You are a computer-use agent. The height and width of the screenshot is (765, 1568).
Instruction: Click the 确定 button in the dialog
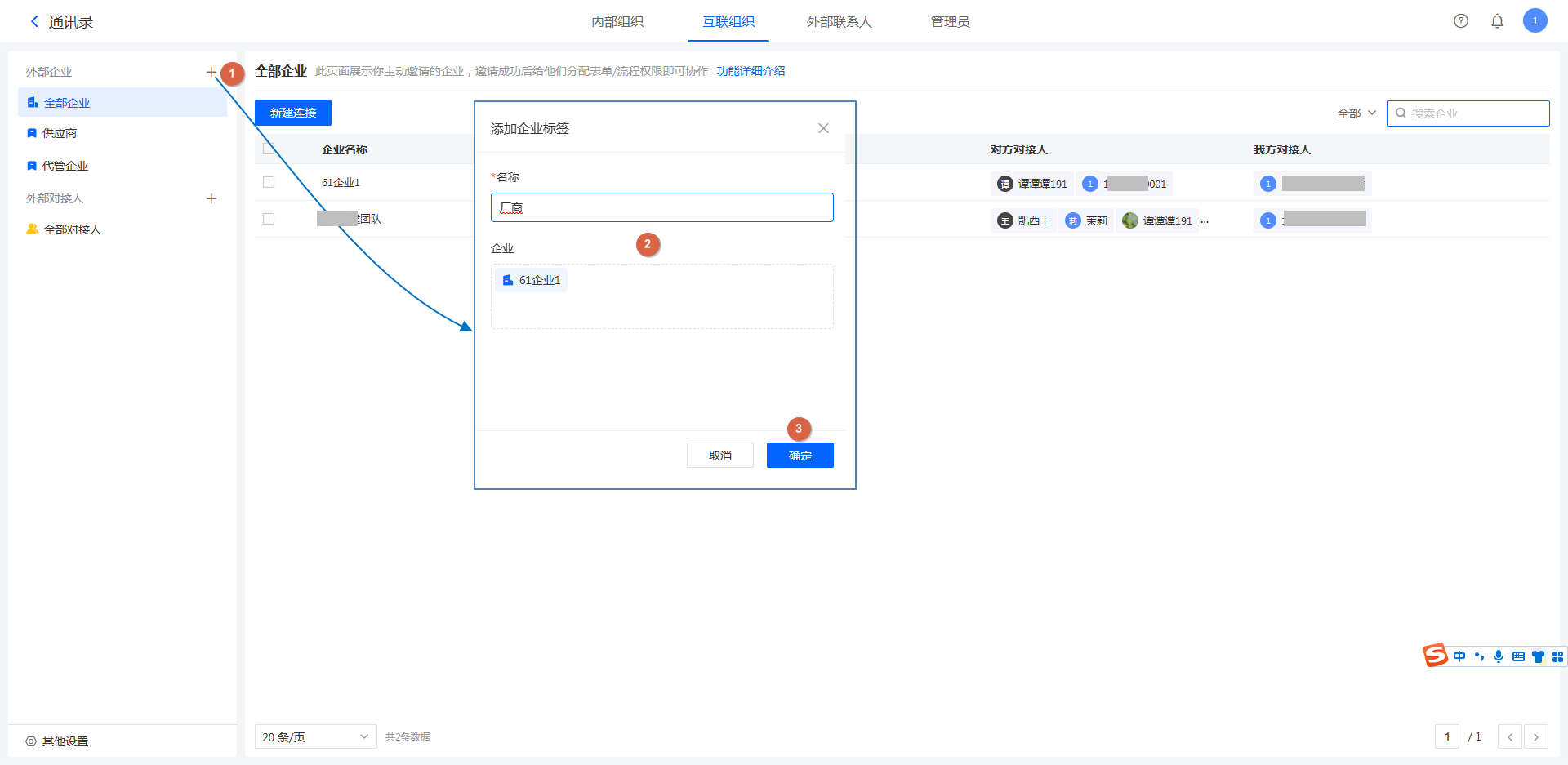pos(800,456)
